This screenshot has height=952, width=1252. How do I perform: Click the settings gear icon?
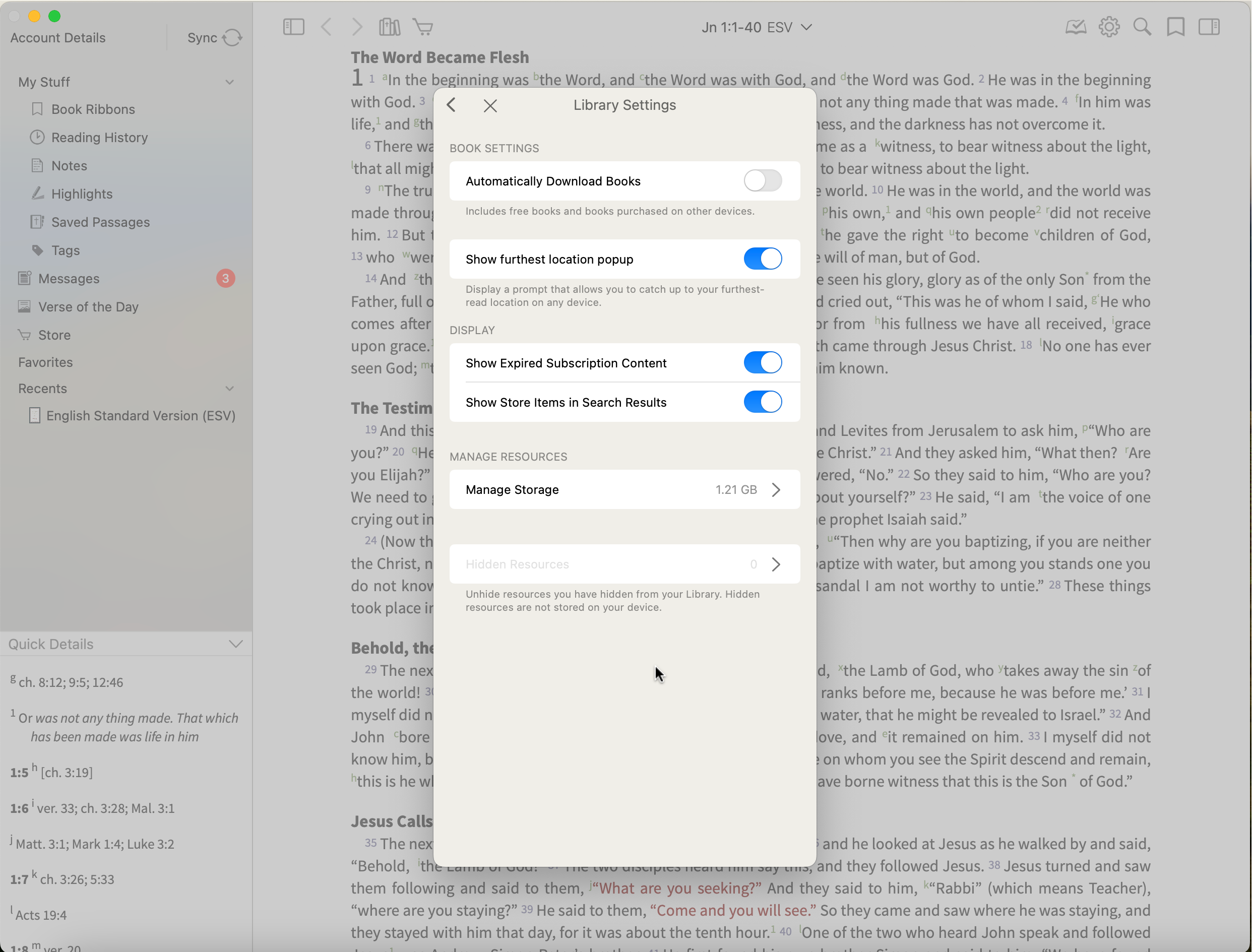tap(1109, 27)
